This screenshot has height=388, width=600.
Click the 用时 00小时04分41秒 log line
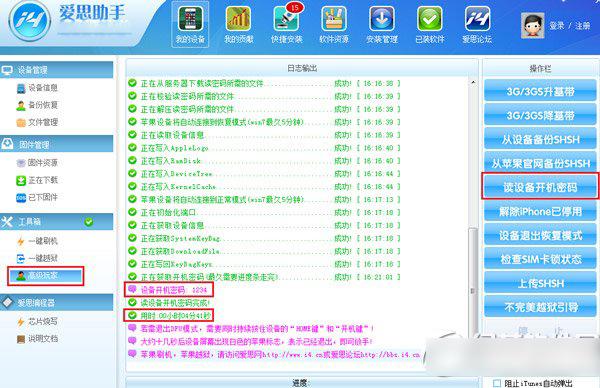point(169,315)
